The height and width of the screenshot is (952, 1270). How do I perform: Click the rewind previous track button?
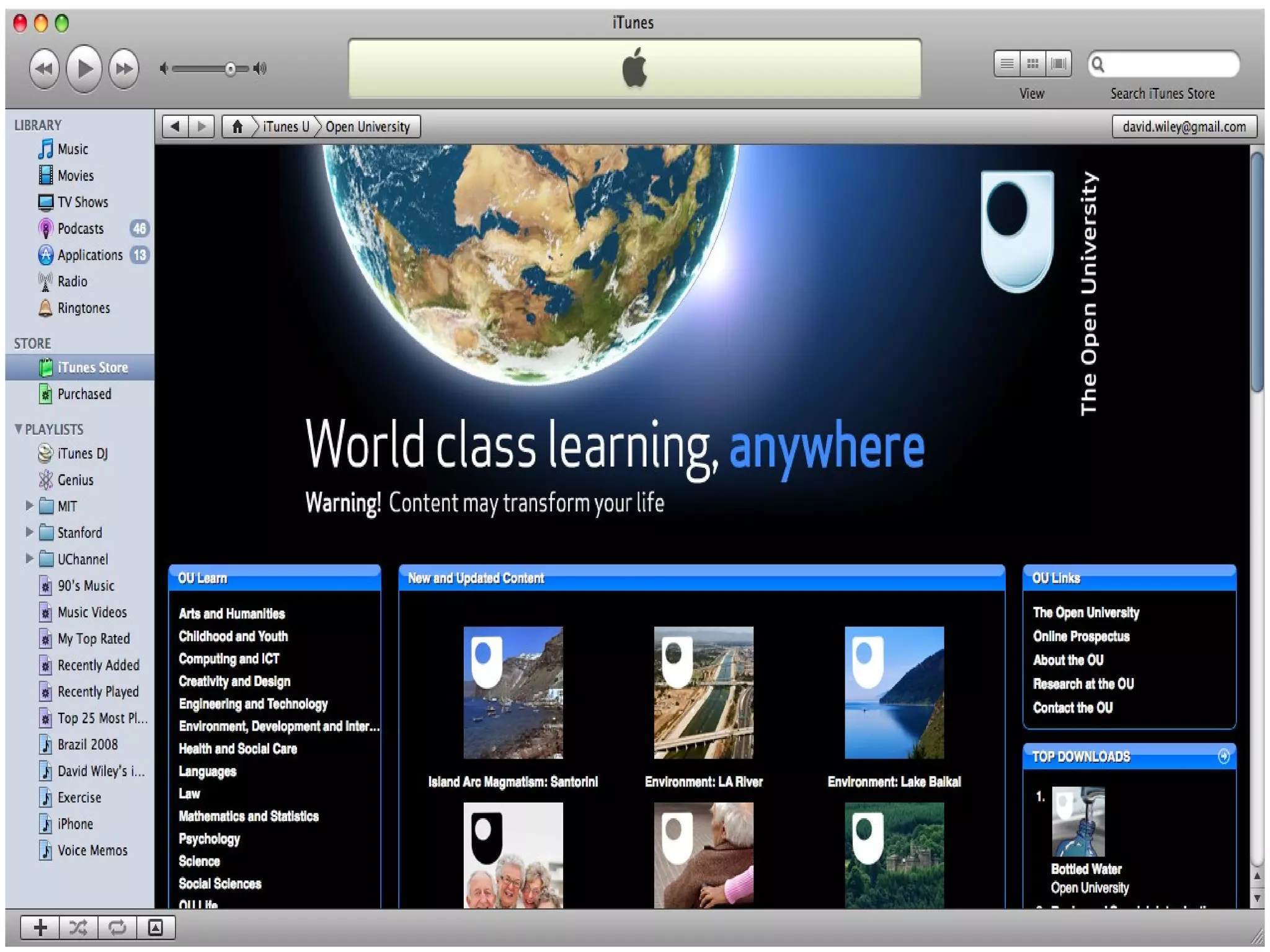point(45,68)
